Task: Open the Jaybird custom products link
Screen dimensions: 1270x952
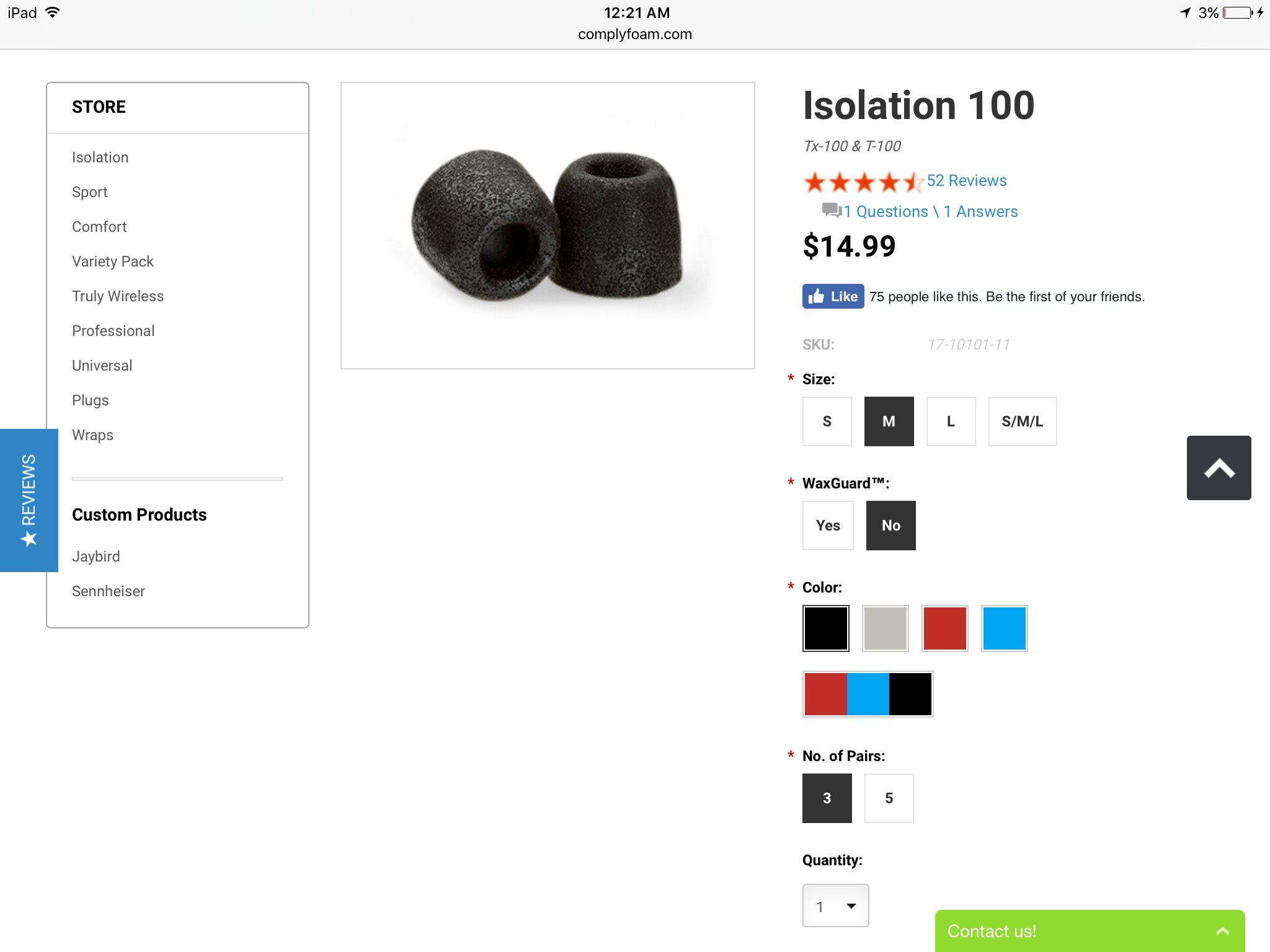Action: coord(96,557)
